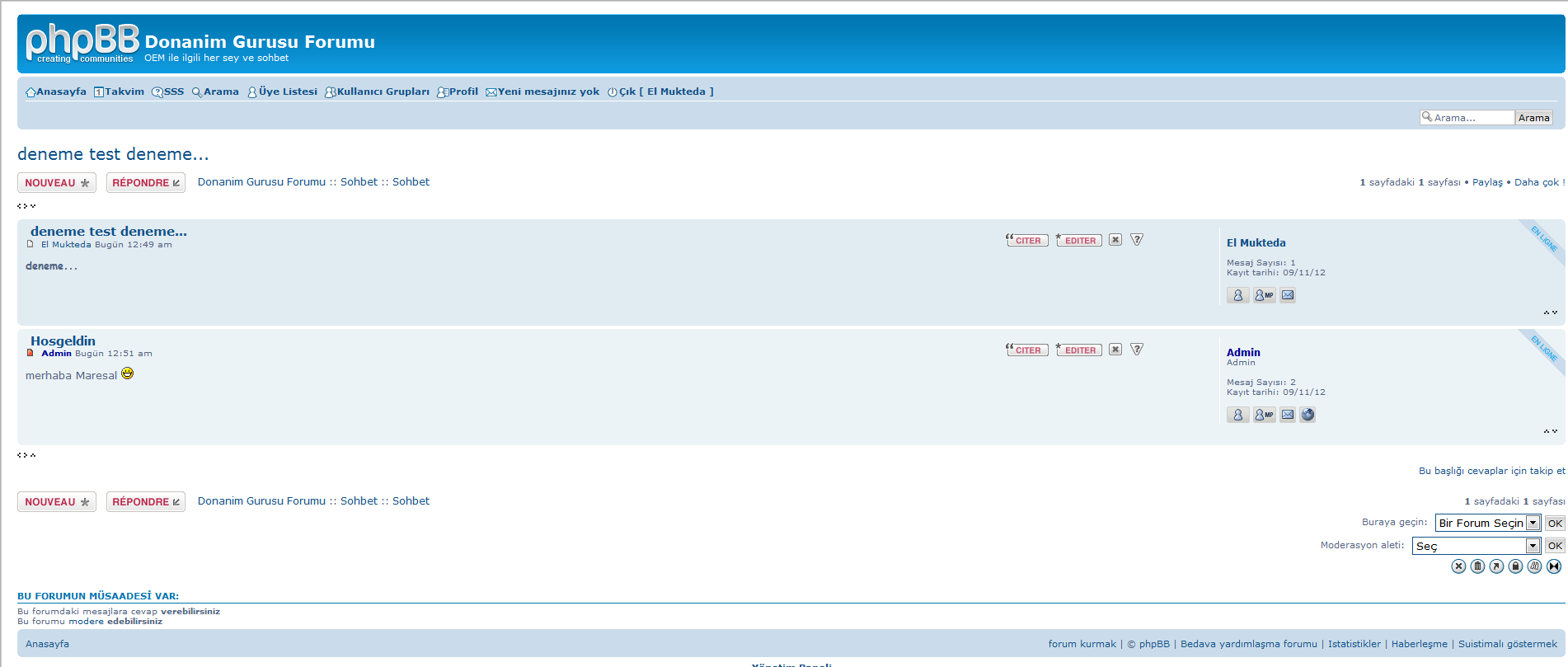Open the Hosgeldin post title link
1568x667 pixels.
tap(63, 341)
